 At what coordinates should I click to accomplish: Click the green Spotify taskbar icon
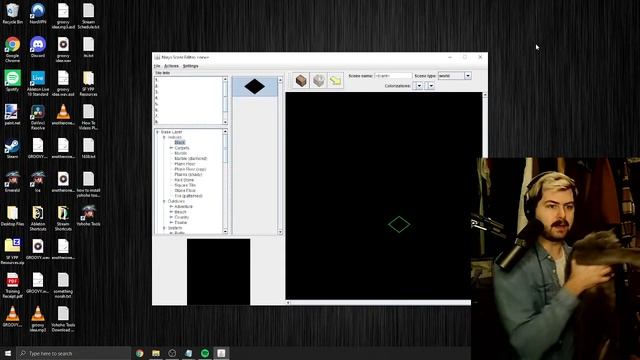205,353
